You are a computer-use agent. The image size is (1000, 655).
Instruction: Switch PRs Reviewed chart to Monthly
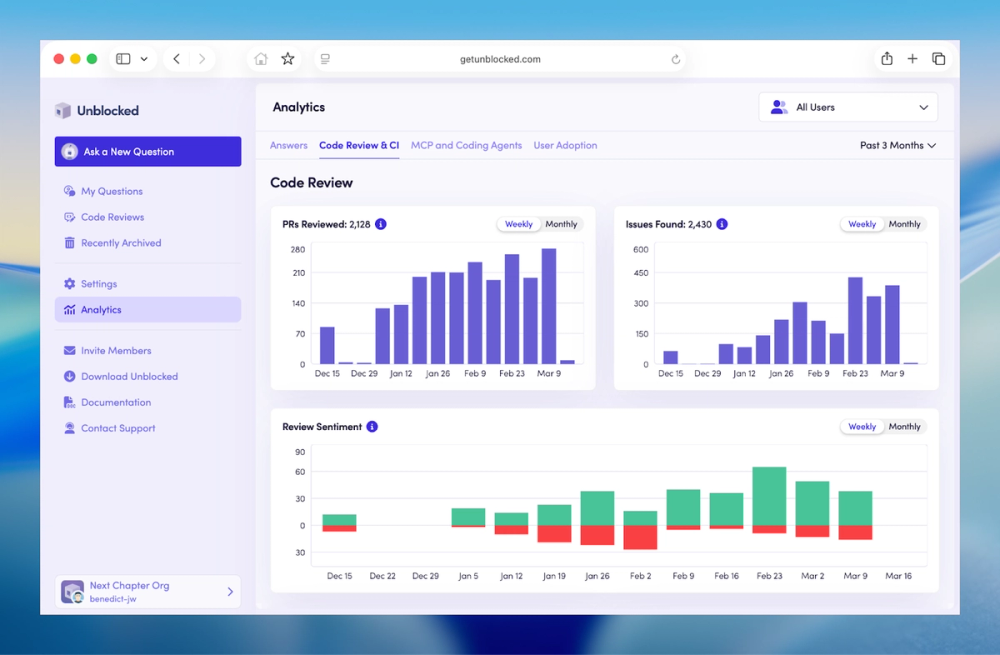pos(561,224)
